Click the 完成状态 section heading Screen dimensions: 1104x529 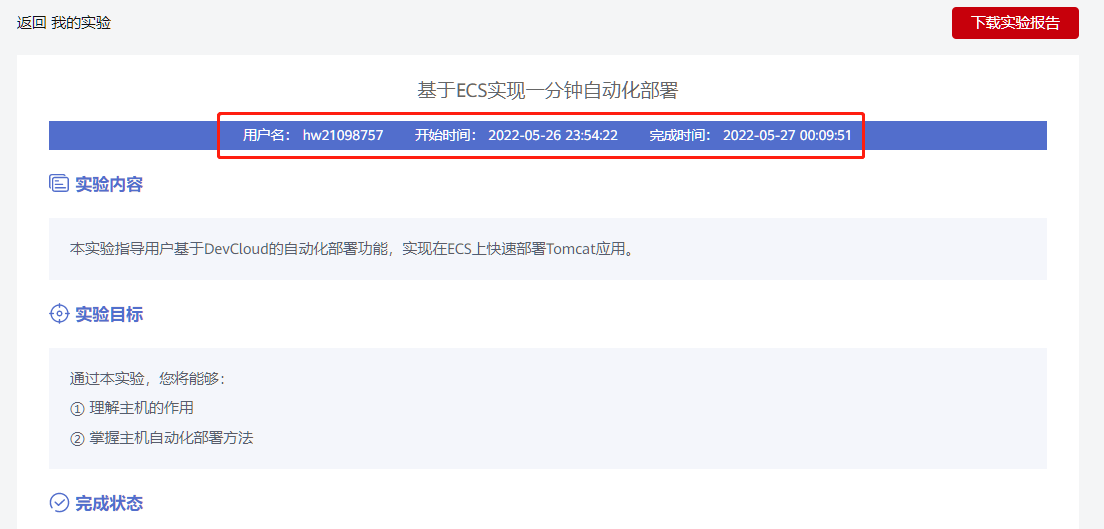tap(109, 503)
